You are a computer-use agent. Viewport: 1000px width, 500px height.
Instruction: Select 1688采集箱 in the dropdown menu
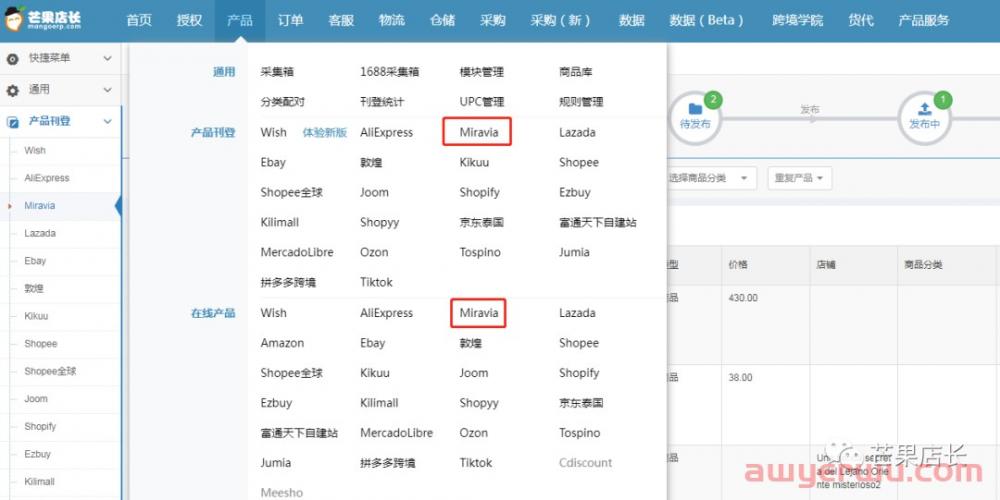point(390,72)
